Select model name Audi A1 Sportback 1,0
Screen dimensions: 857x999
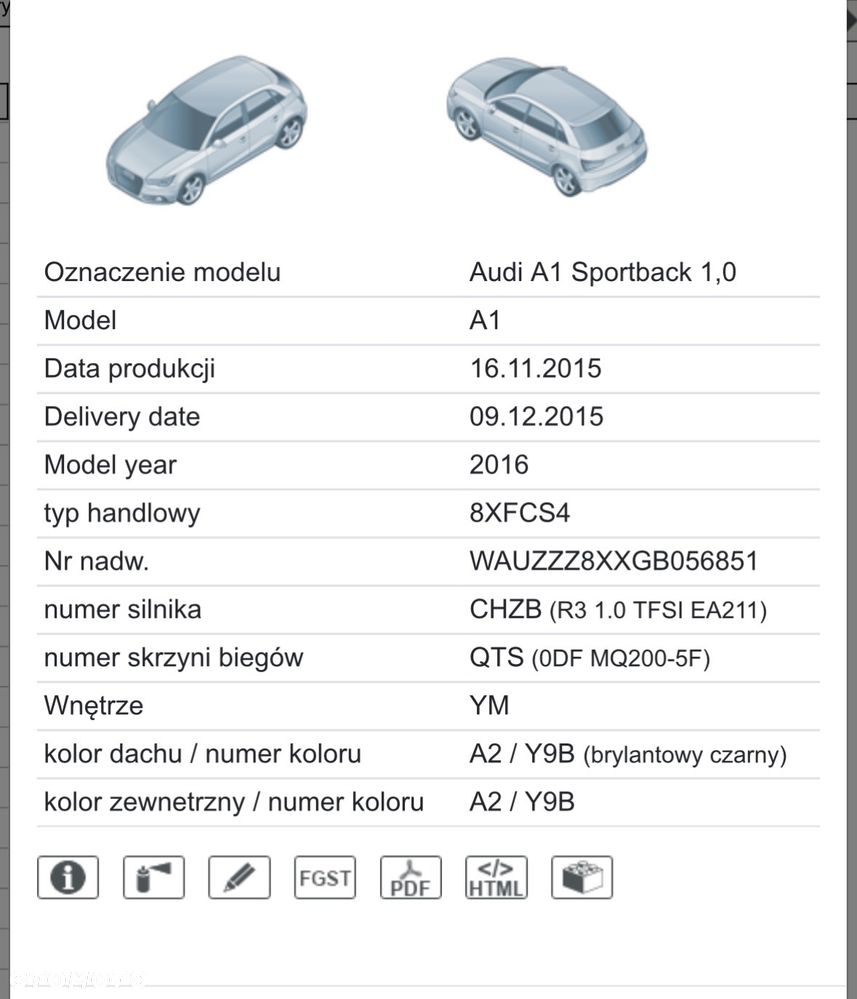(603, 272)
